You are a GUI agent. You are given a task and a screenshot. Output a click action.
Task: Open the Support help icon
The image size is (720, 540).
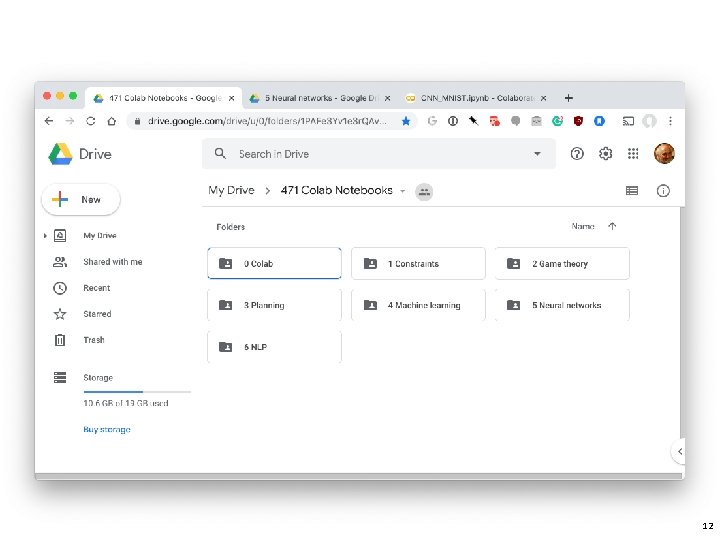577,154
